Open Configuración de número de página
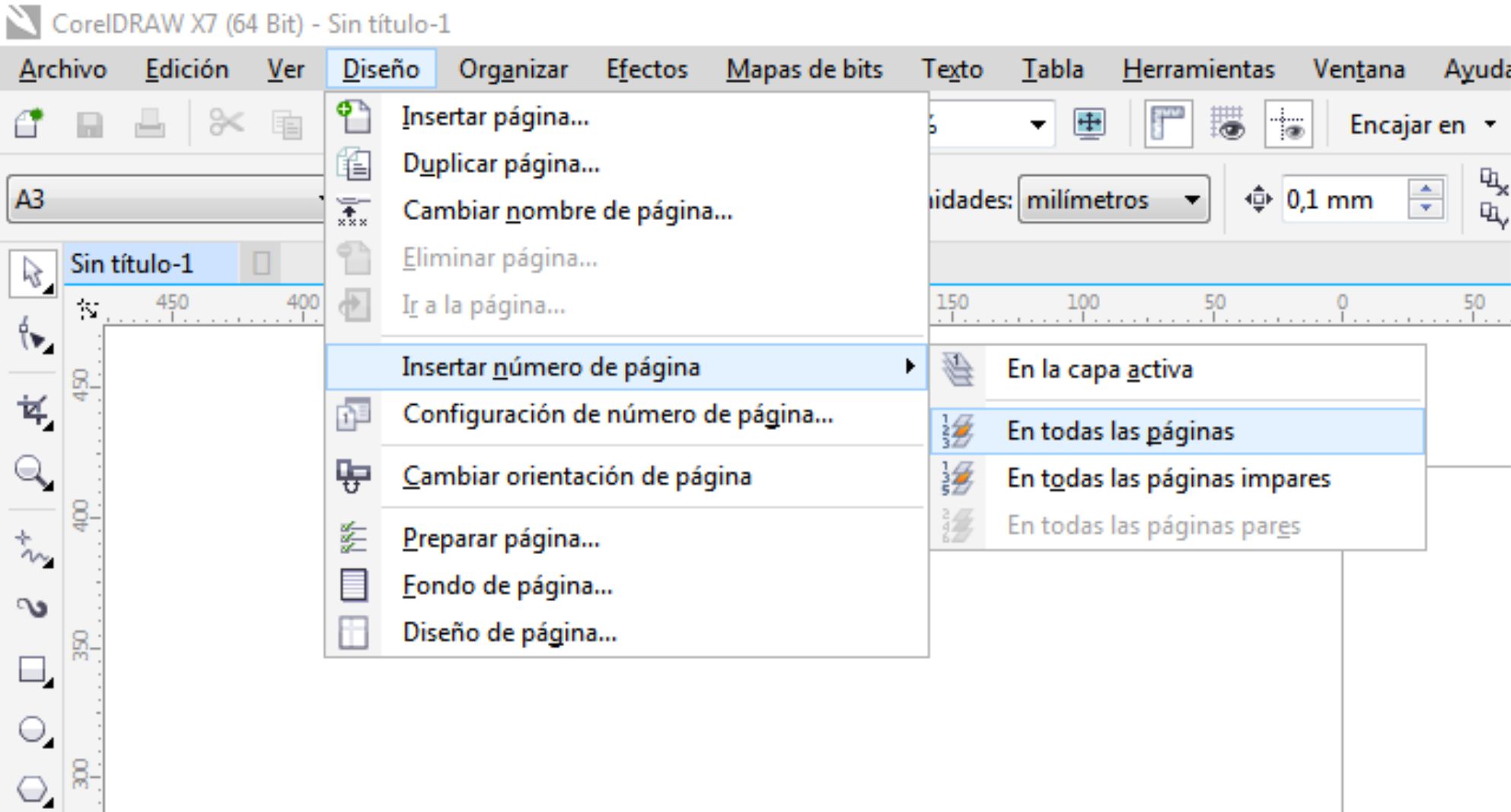Viewport: 1511px width, 812px height. (627, 415)
